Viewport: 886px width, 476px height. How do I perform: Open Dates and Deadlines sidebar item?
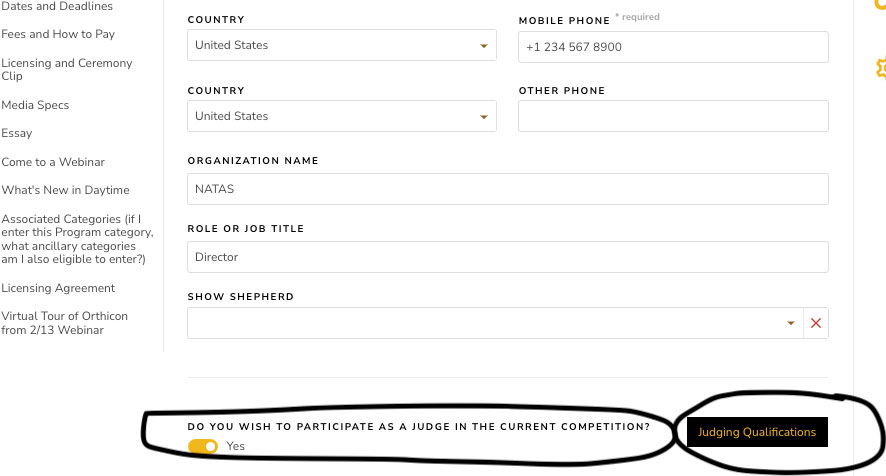57,6
